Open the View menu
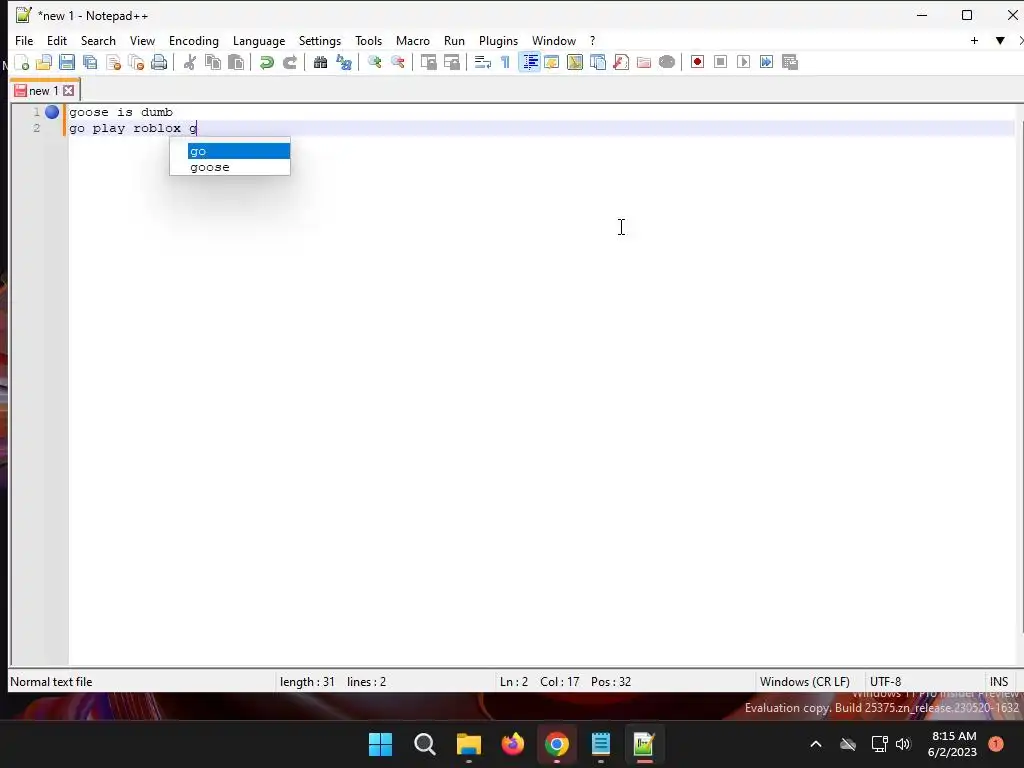1024x768 pixels. tap(142, 40)
